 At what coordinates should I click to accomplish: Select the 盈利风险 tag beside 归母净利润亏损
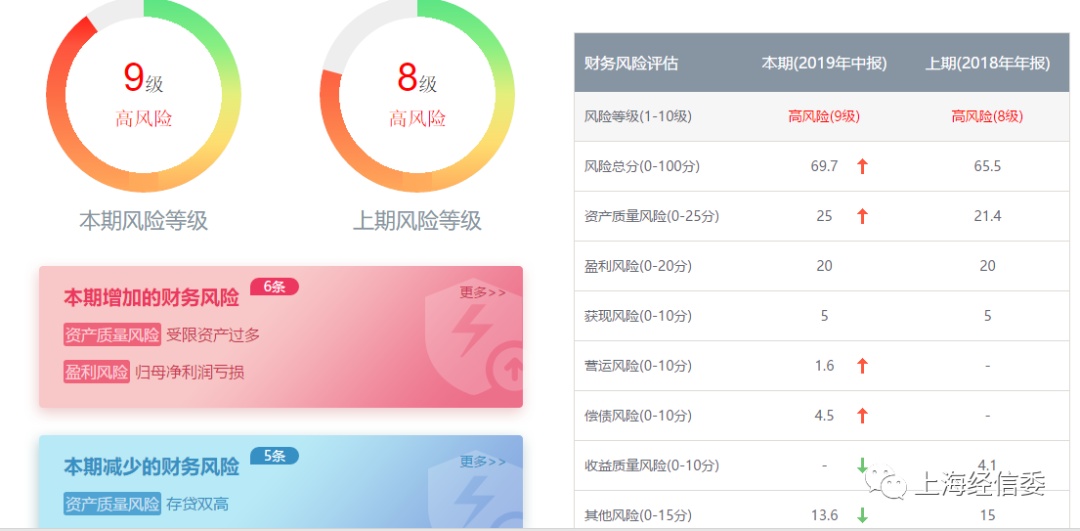coord(96,372)
